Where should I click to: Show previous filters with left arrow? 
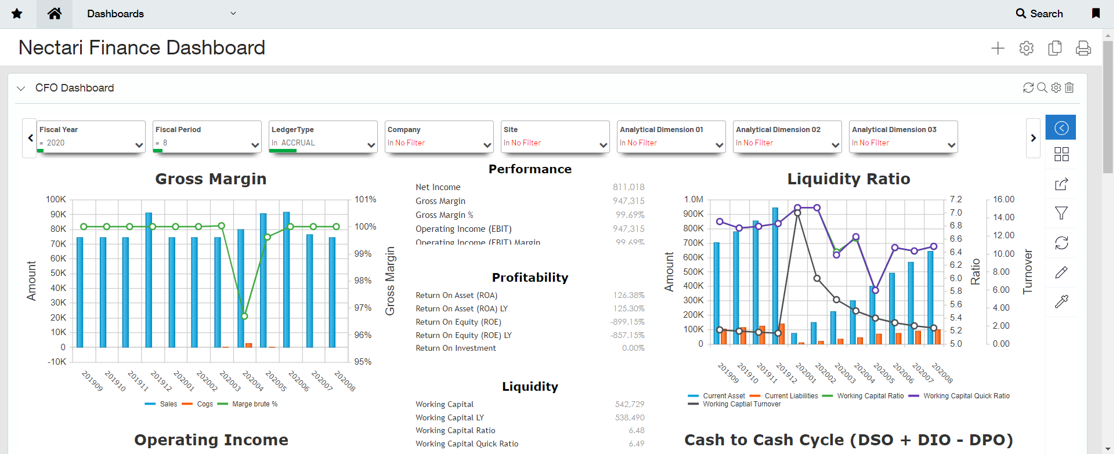pos(29,138)
